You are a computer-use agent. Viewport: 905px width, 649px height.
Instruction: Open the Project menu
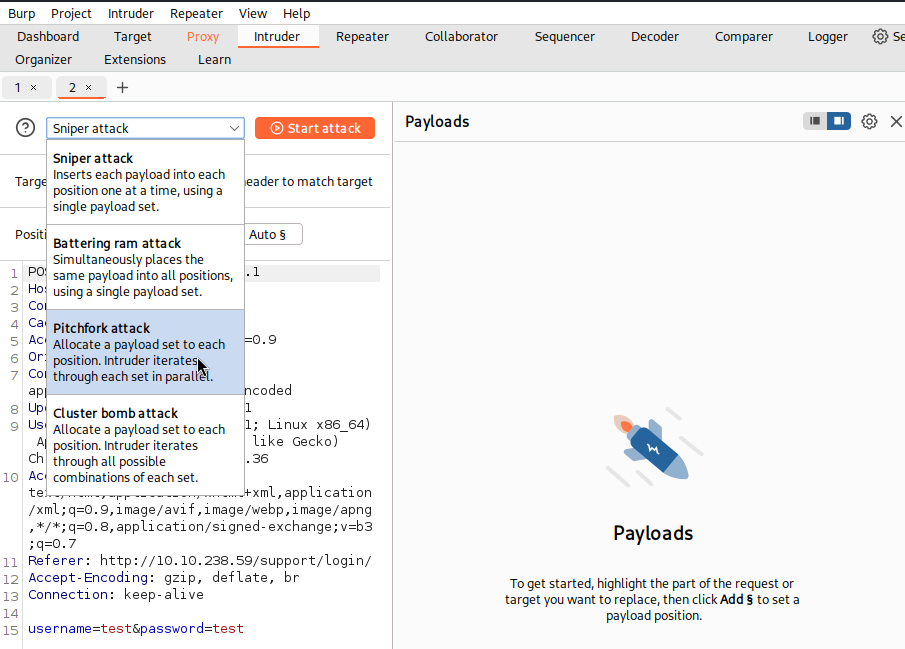click(x=71, y=13)
